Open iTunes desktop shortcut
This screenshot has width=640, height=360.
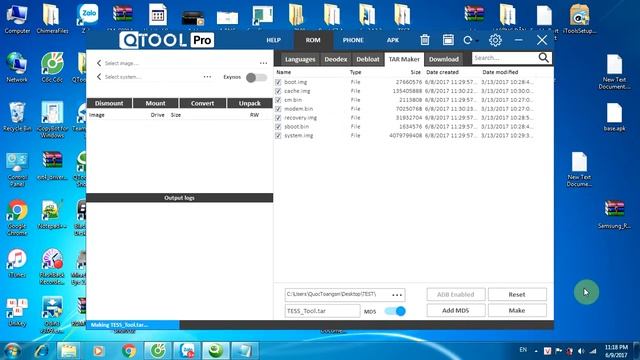(x=17, y=263)
